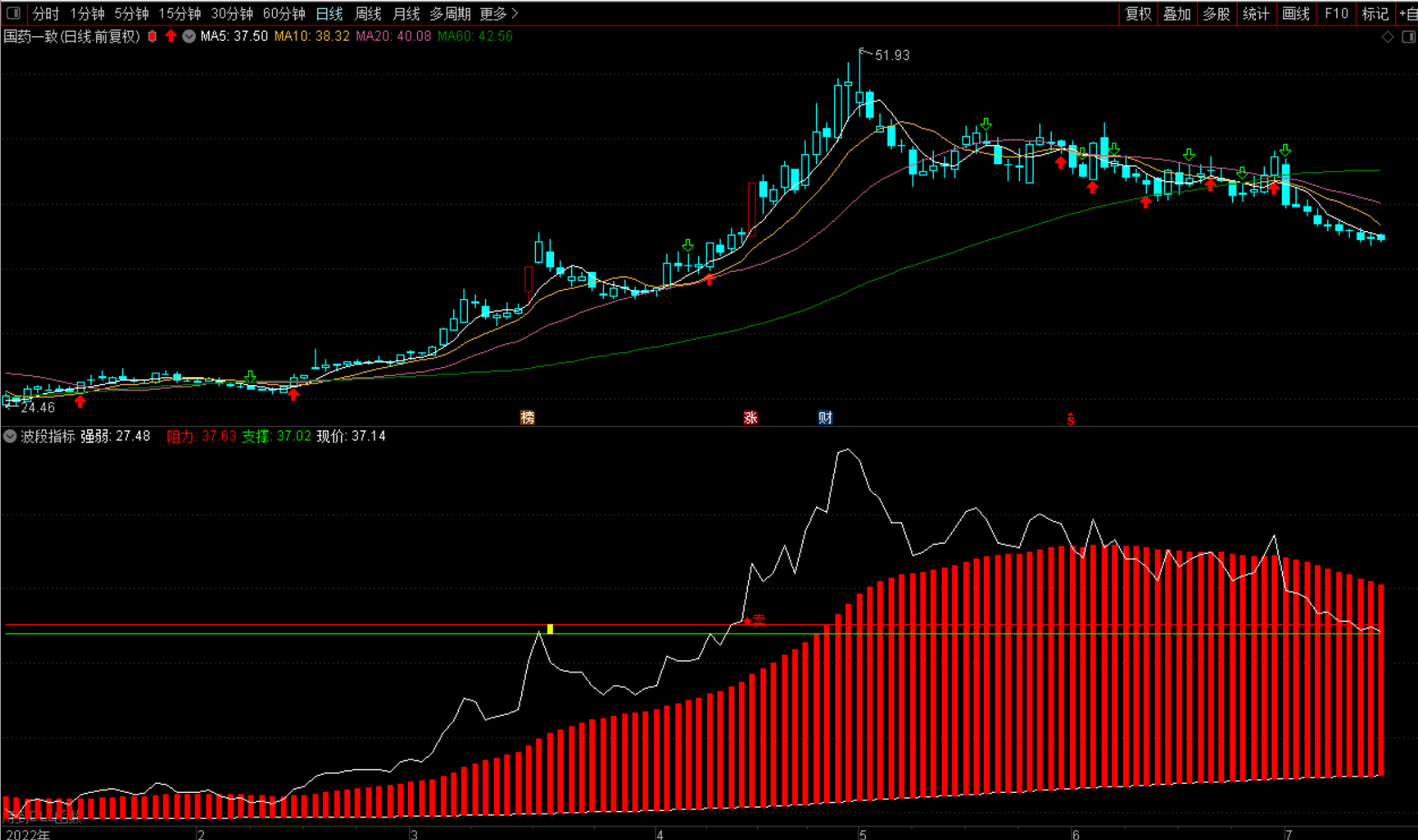Toggle the right side panel icon
The image size is (1418, 840).
[x=1408, y=37]
